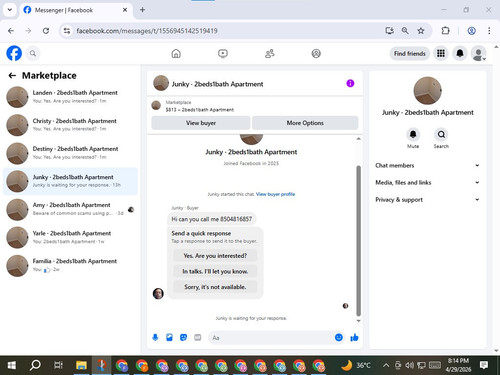Send a thumbs up like
Viewport: 500px width, 375px height.
click(354, 338)
